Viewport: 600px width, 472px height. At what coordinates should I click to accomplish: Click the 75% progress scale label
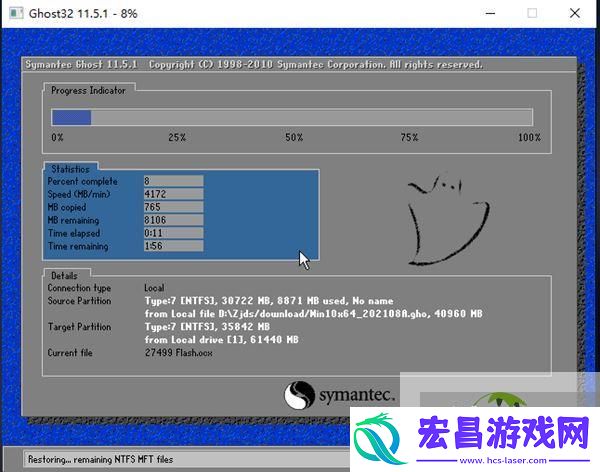tap(409, 137)
